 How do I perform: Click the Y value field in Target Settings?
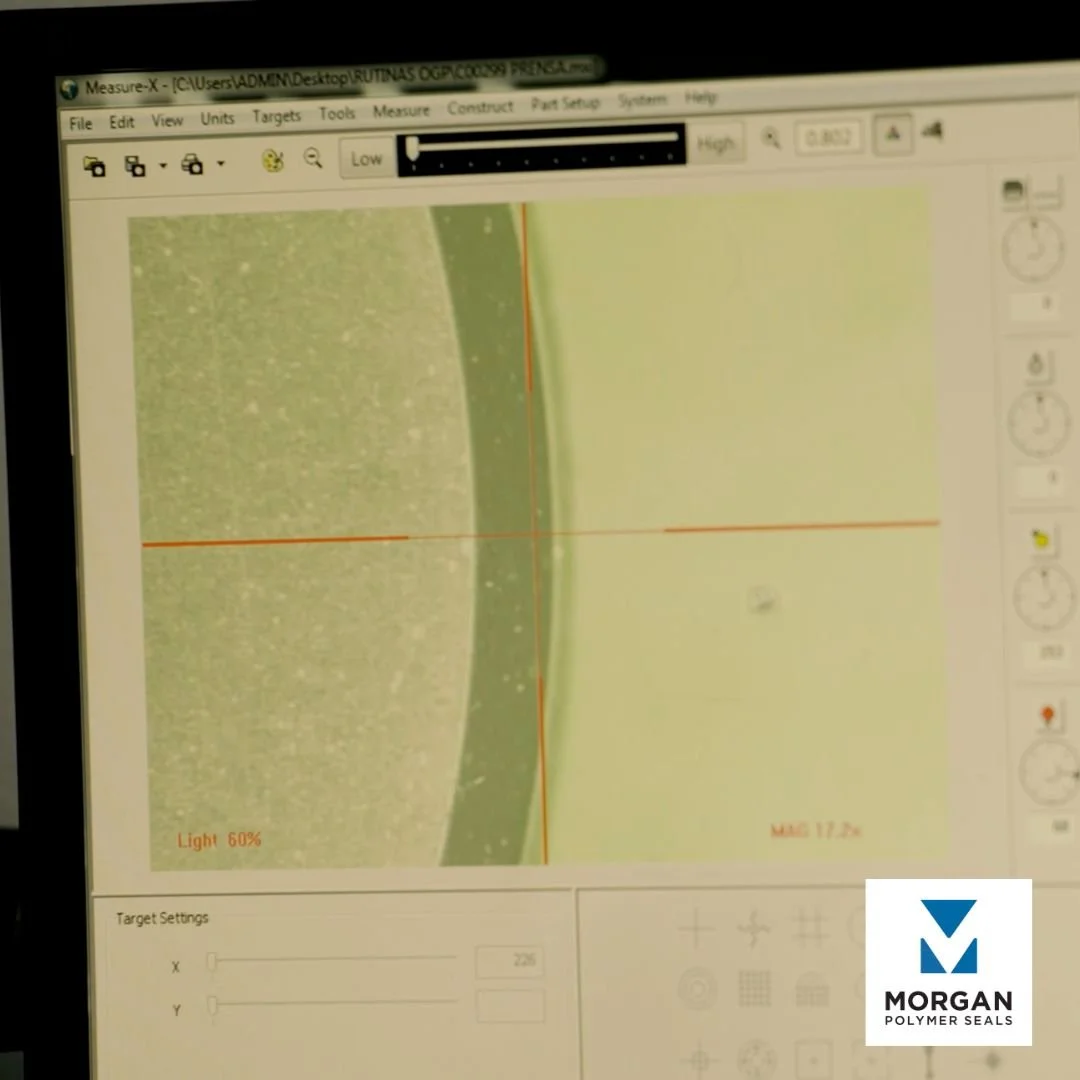click(x=510, y=1006)
